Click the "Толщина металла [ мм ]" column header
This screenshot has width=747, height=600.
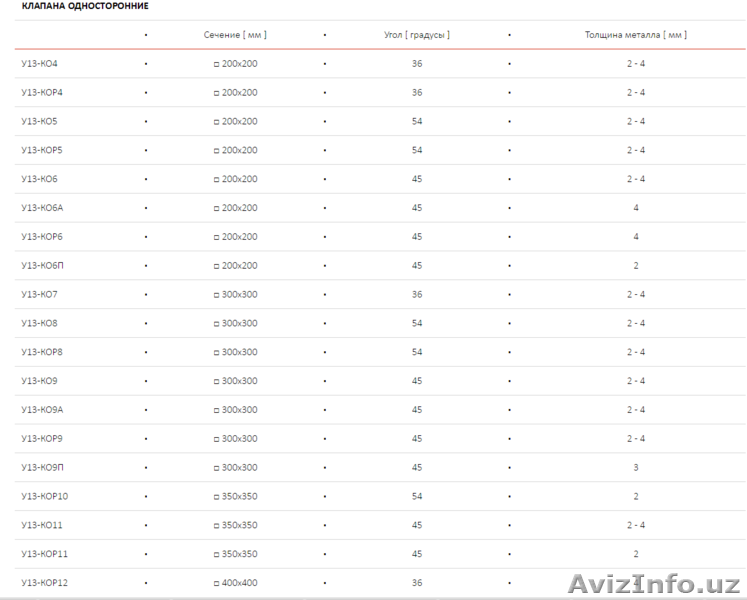635,35
